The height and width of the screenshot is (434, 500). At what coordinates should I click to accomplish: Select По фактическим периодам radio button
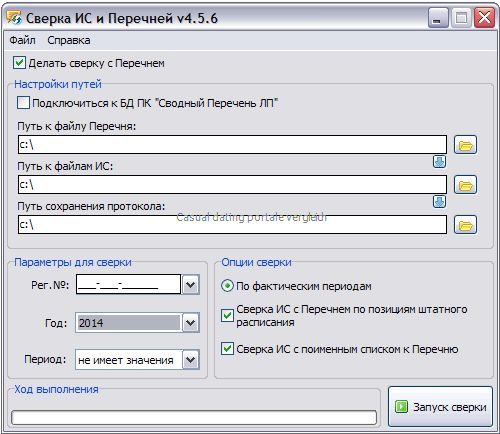[x=227, y=286]
